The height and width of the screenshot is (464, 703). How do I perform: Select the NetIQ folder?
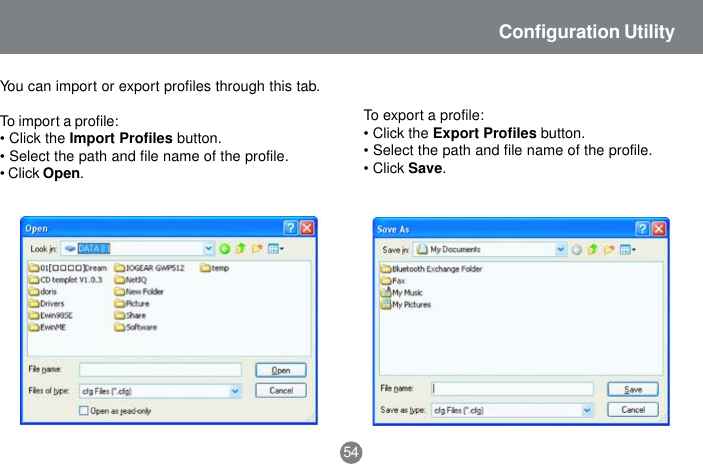(130, 280)
